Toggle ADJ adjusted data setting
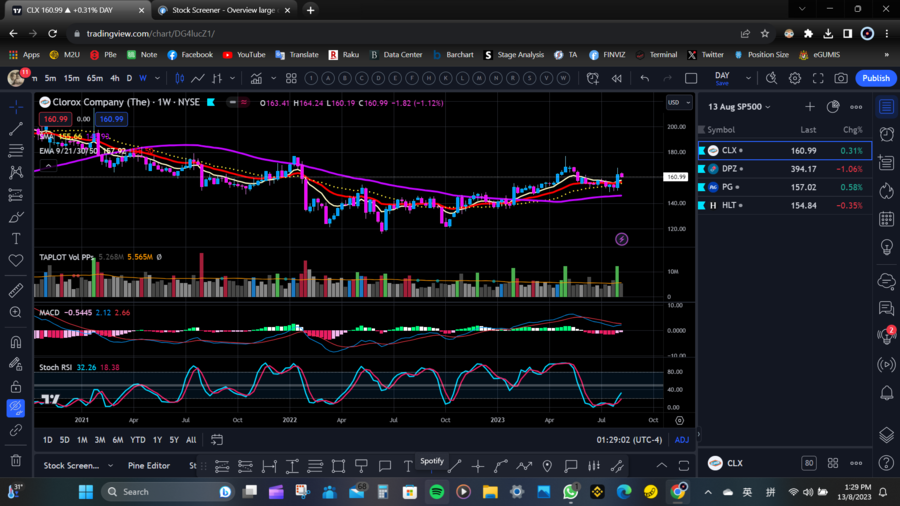The image size is (900, 506). coord(682,440)
